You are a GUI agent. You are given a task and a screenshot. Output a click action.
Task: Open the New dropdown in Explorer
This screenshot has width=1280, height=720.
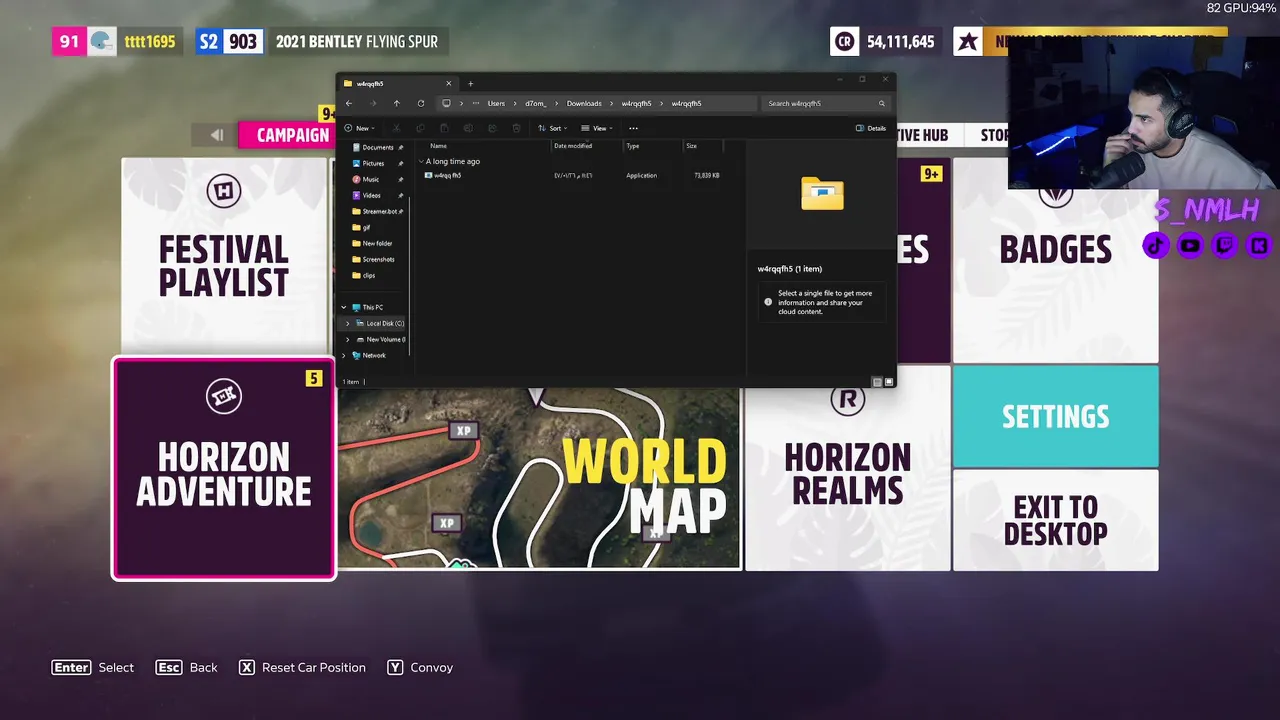[359, 128]
